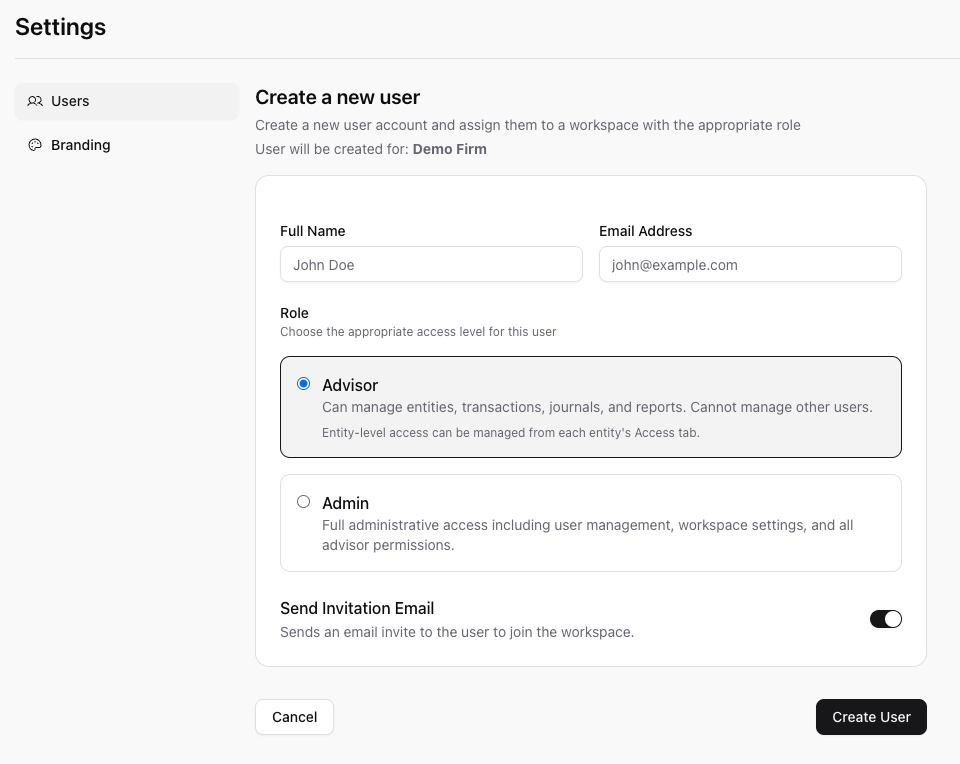The image size is (960, 764).
Task: Click the "Email Address" field label
Action: tap(645, 231)
